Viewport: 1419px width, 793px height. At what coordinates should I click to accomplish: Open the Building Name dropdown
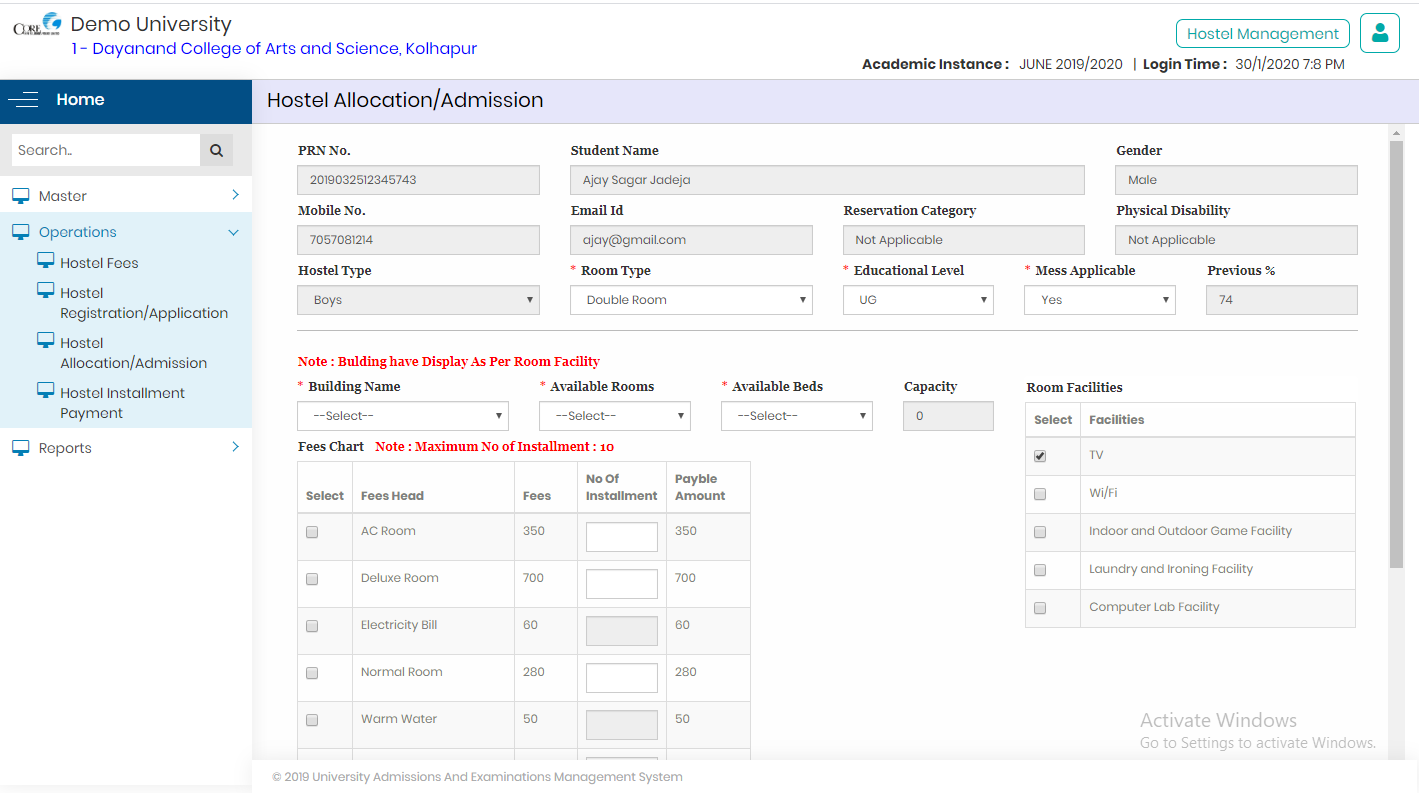402,415
